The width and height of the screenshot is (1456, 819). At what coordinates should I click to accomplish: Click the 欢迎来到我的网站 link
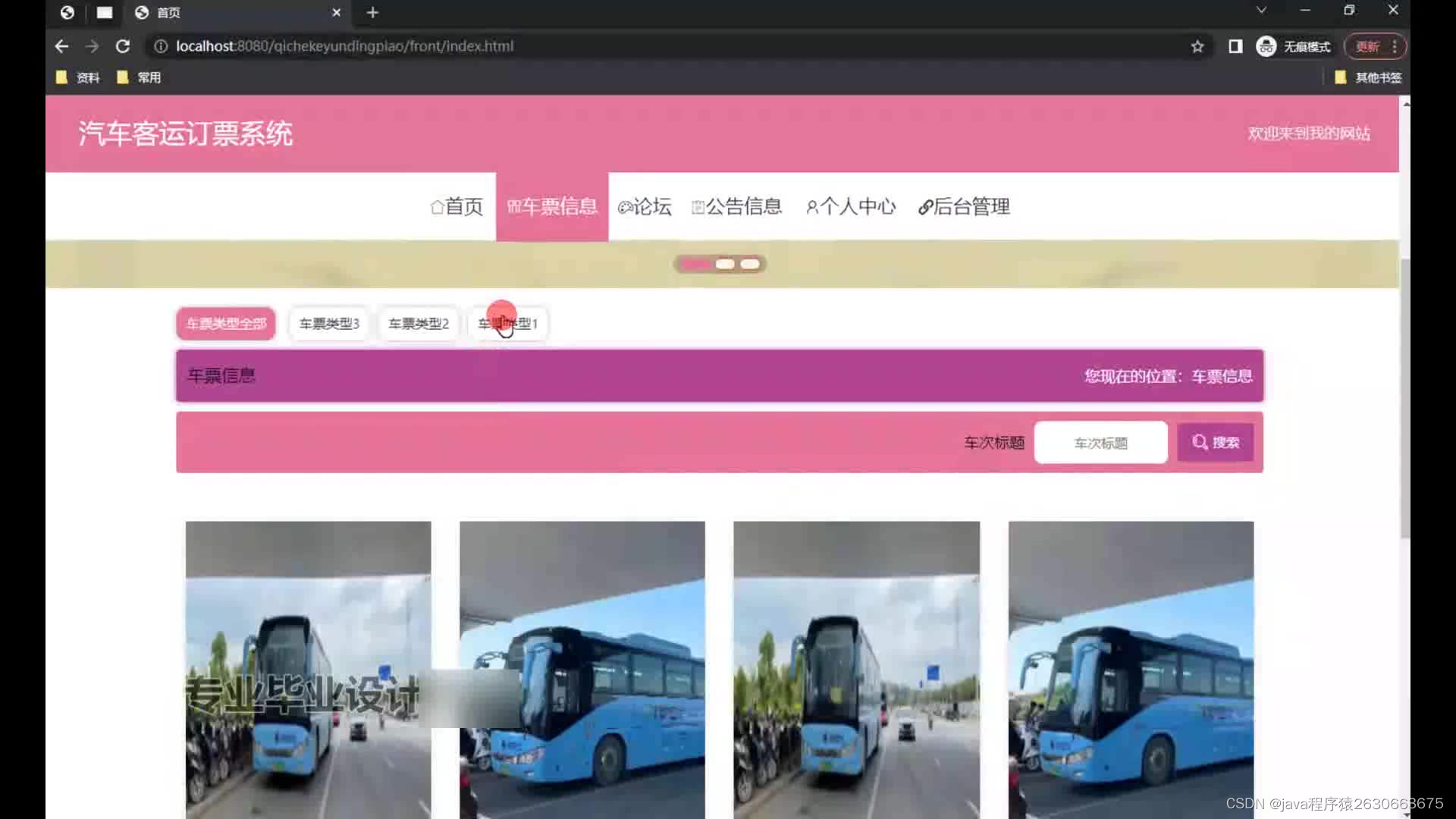click(1307, 133)
